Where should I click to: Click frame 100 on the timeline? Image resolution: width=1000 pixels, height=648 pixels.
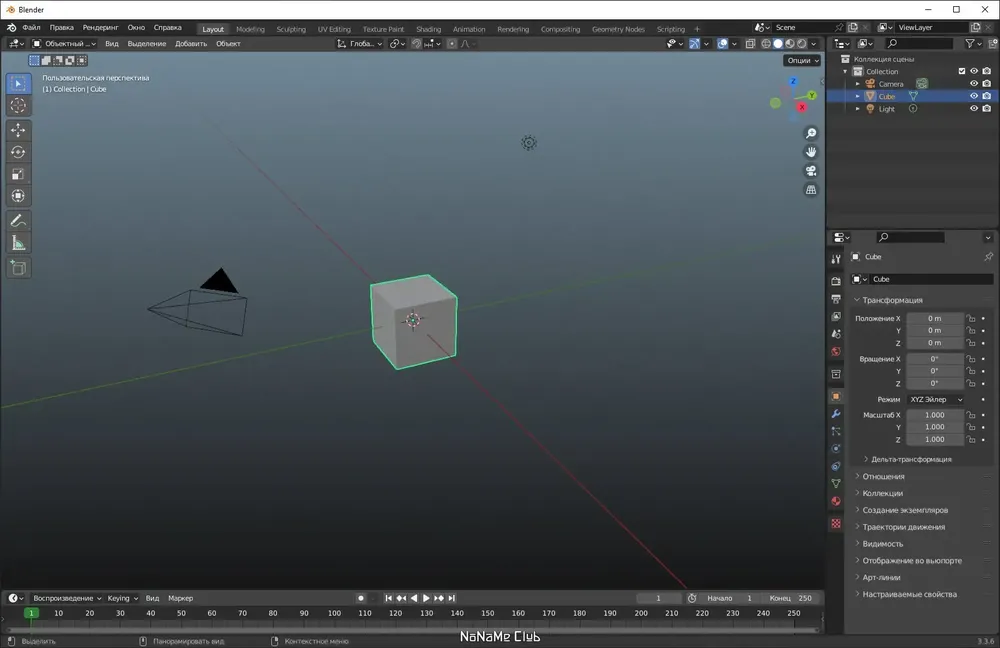pyautogui.click(x=334, y=613)
